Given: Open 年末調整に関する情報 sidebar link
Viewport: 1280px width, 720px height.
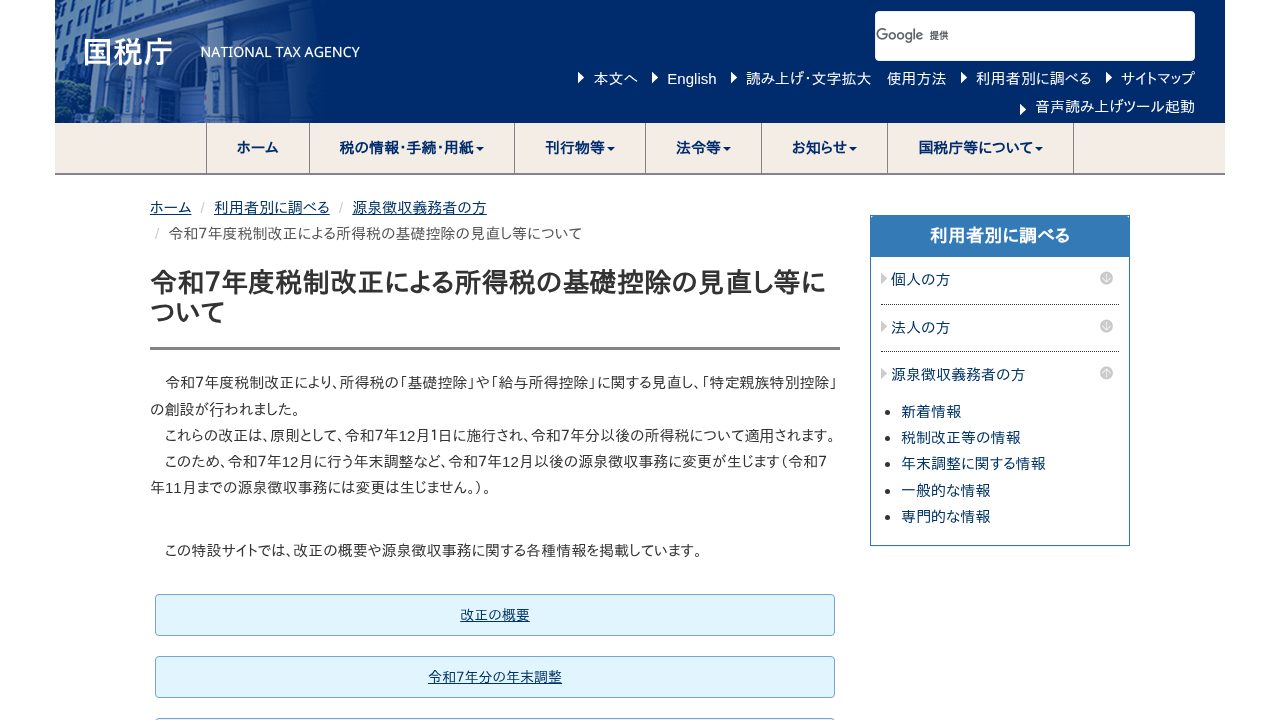Looking at the screenshot, I should (973, 464).
